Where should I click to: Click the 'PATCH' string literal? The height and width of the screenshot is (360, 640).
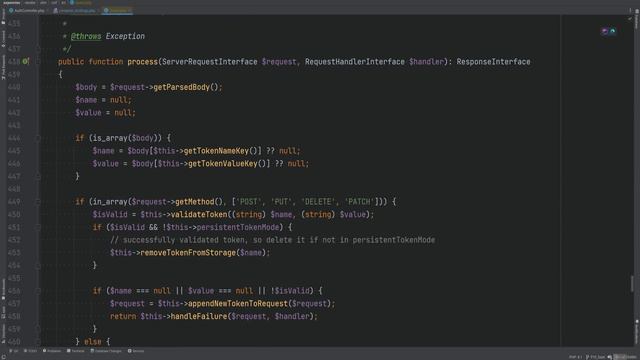[x=359, y=202]
